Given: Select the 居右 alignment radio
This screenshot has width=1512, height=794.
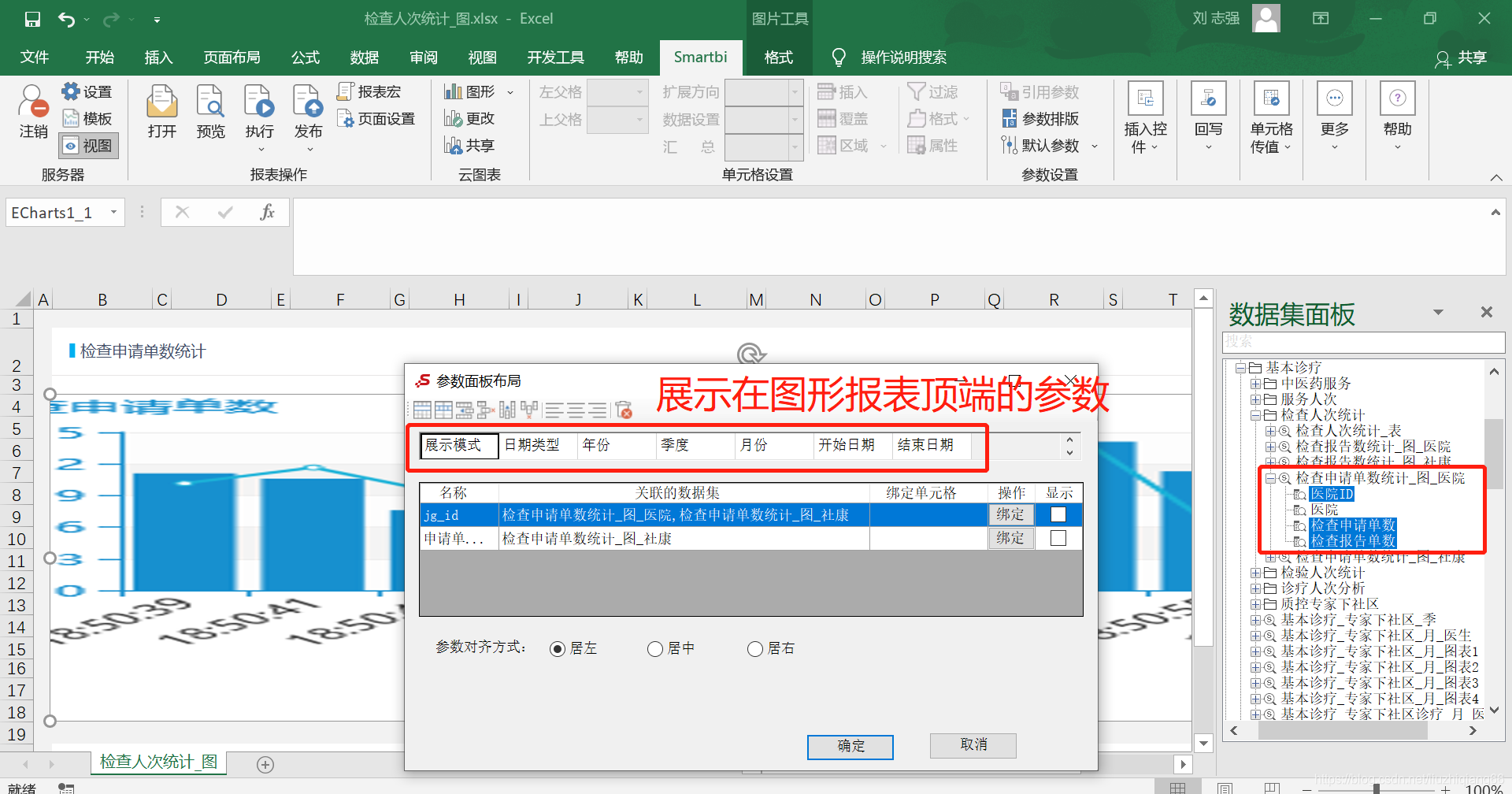Looking at the screenshot, I should pyautogui.click(x=755, y=648).
